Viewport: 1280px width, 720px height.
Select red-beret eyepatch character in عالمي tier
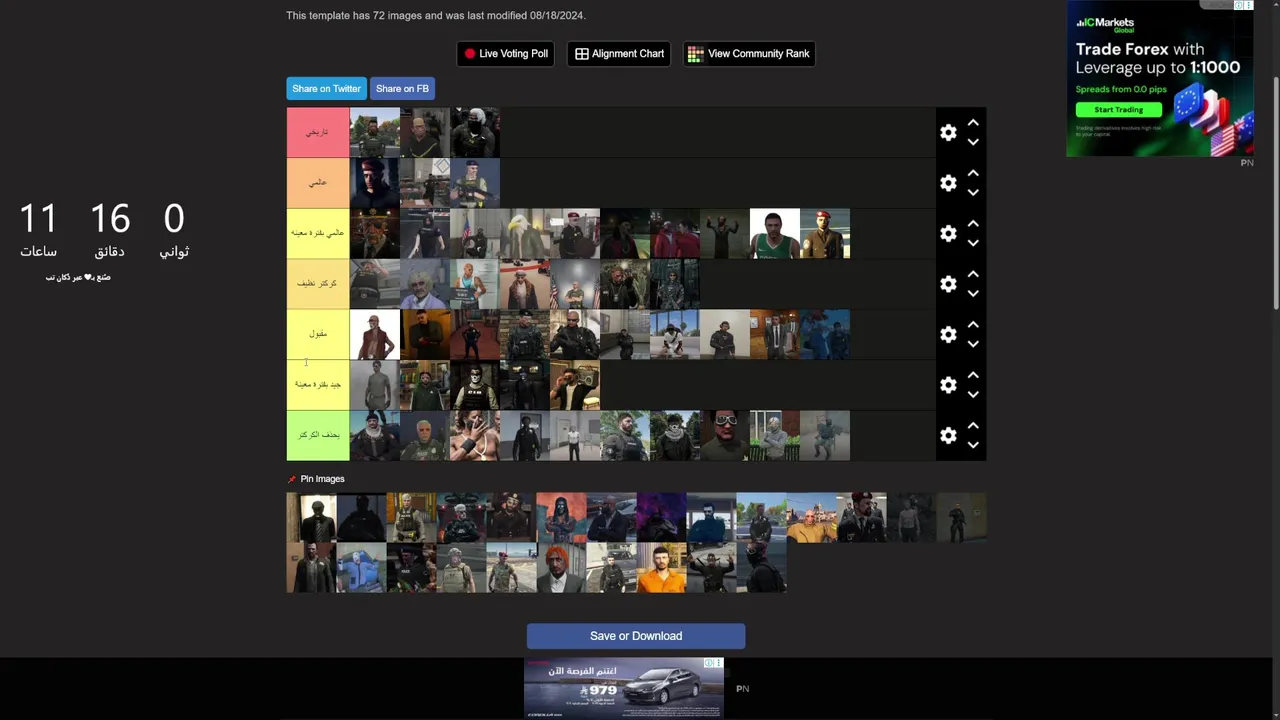375,183
